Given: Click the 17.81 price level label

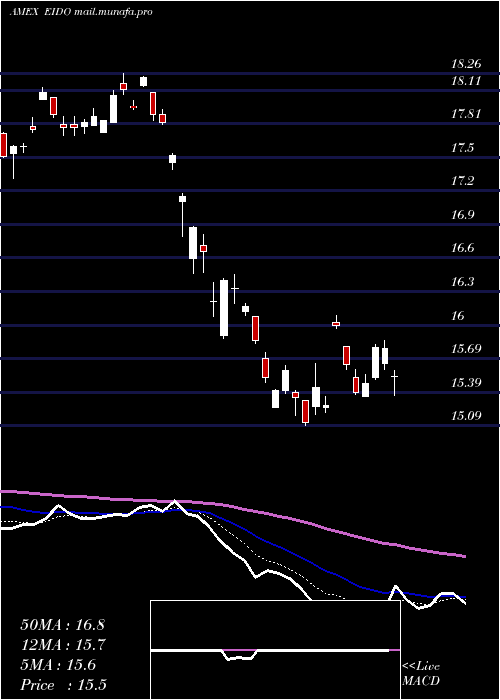Looking at the screenshot, I should point(466,114).
